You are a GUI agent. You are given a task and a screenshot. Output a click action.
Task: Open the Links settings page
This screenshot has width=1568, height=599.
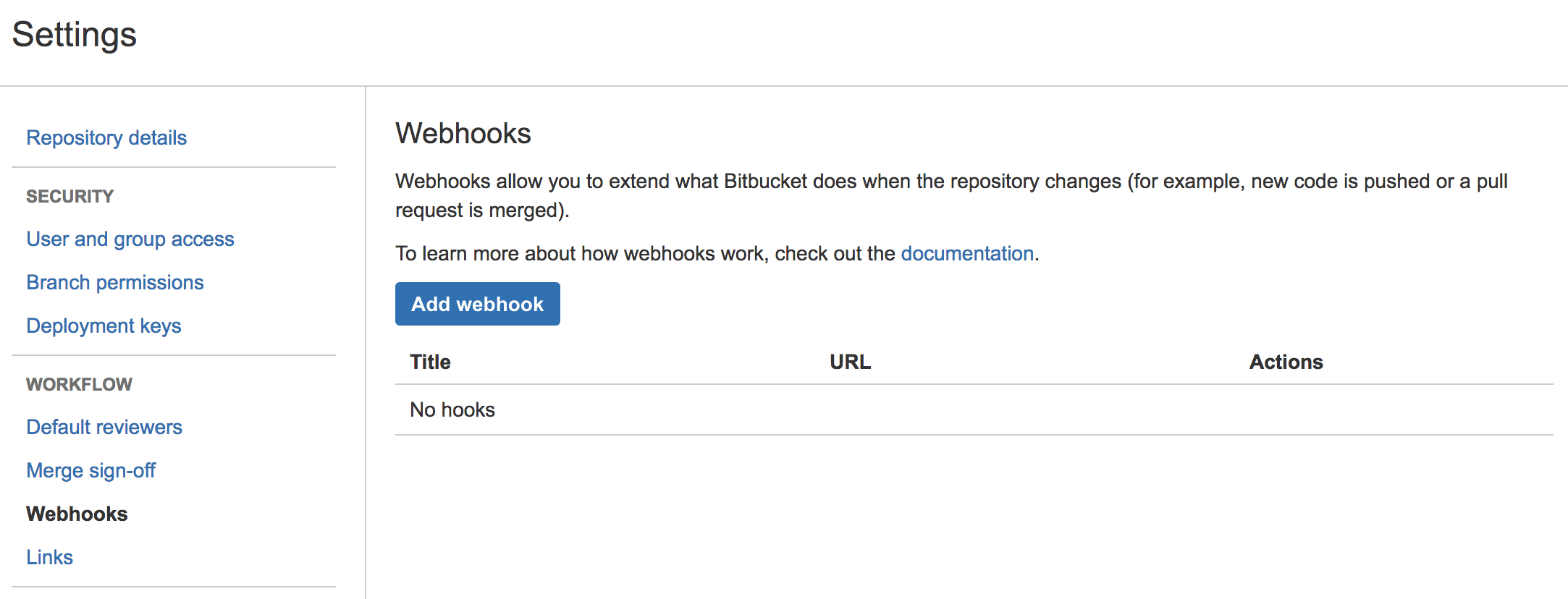pyautogui.click(x=49, y=557)
